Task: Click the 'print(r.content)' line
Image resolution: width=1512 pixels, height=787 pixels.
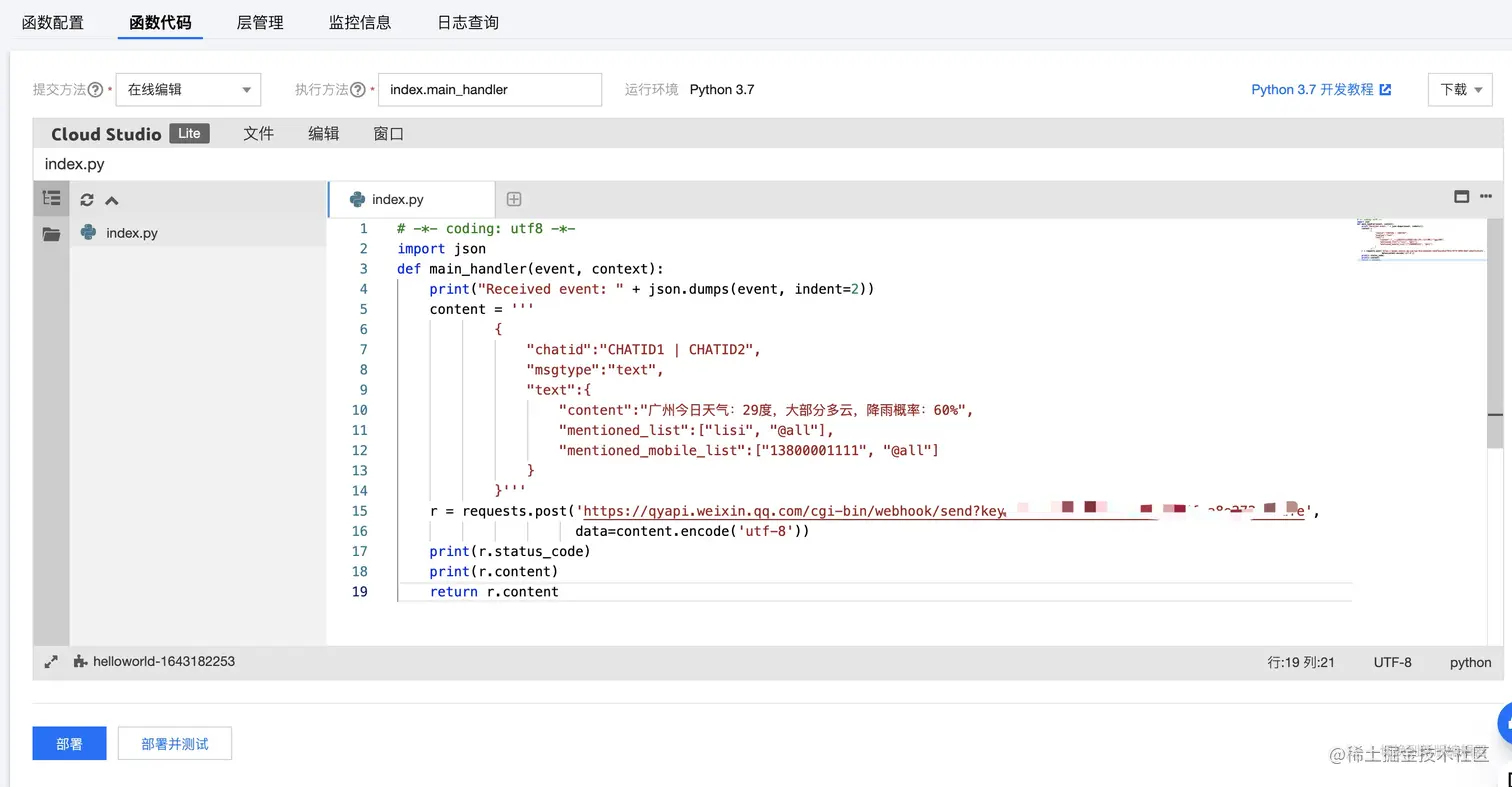Action: [494, 571]
